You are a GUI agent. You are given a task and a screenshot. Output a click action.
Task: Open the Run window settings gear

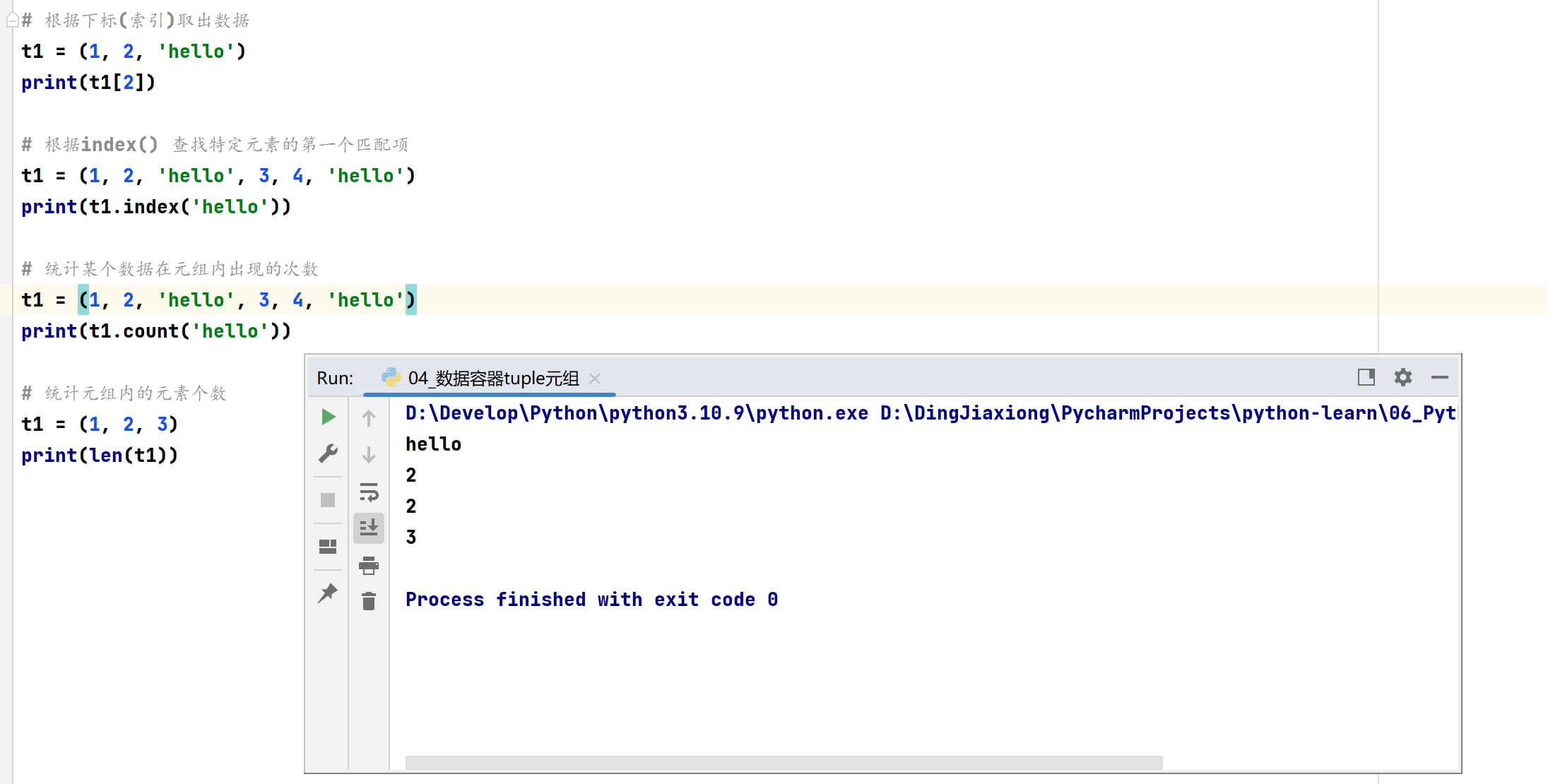[x=1402, y=377]
